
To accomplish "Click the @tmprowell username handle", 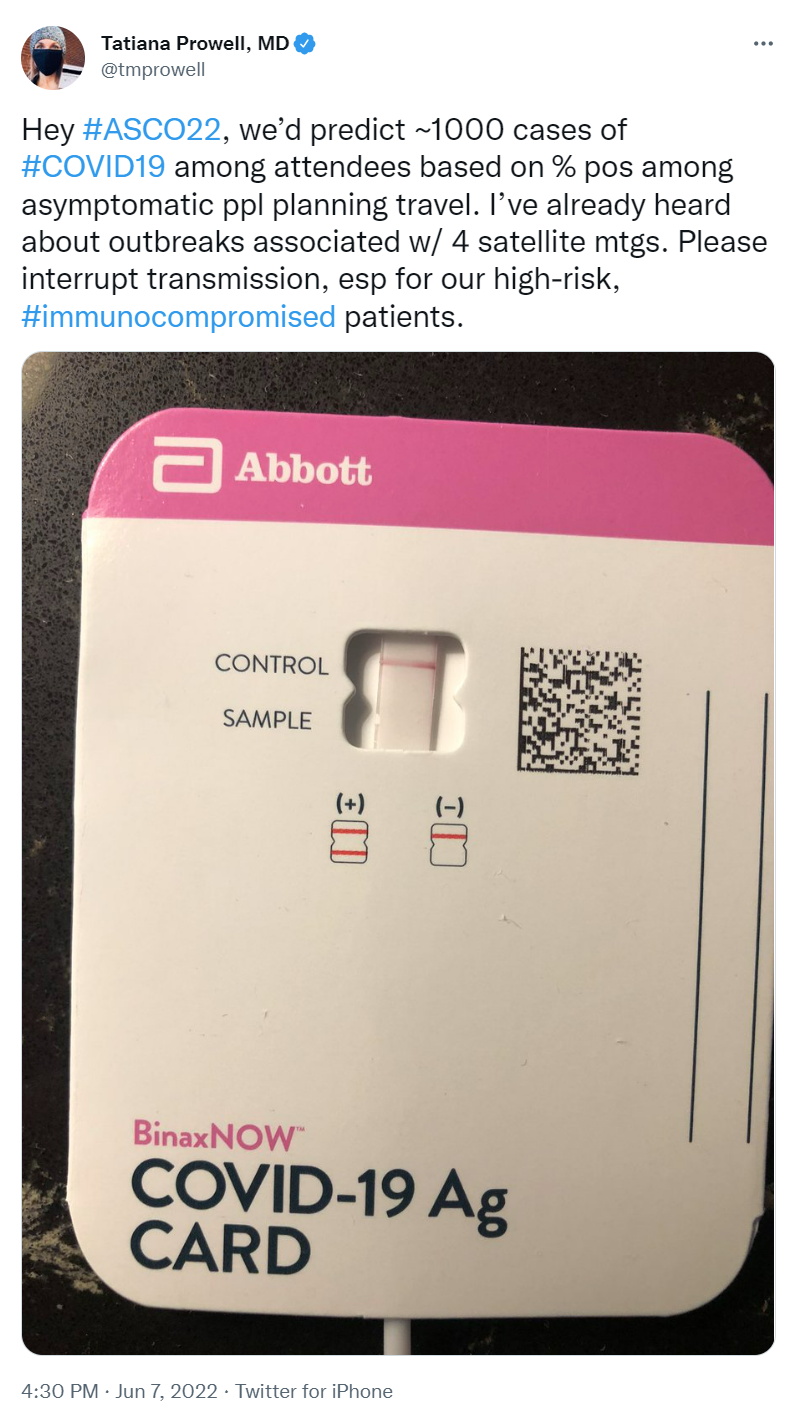I will click(x=153, y=70).
